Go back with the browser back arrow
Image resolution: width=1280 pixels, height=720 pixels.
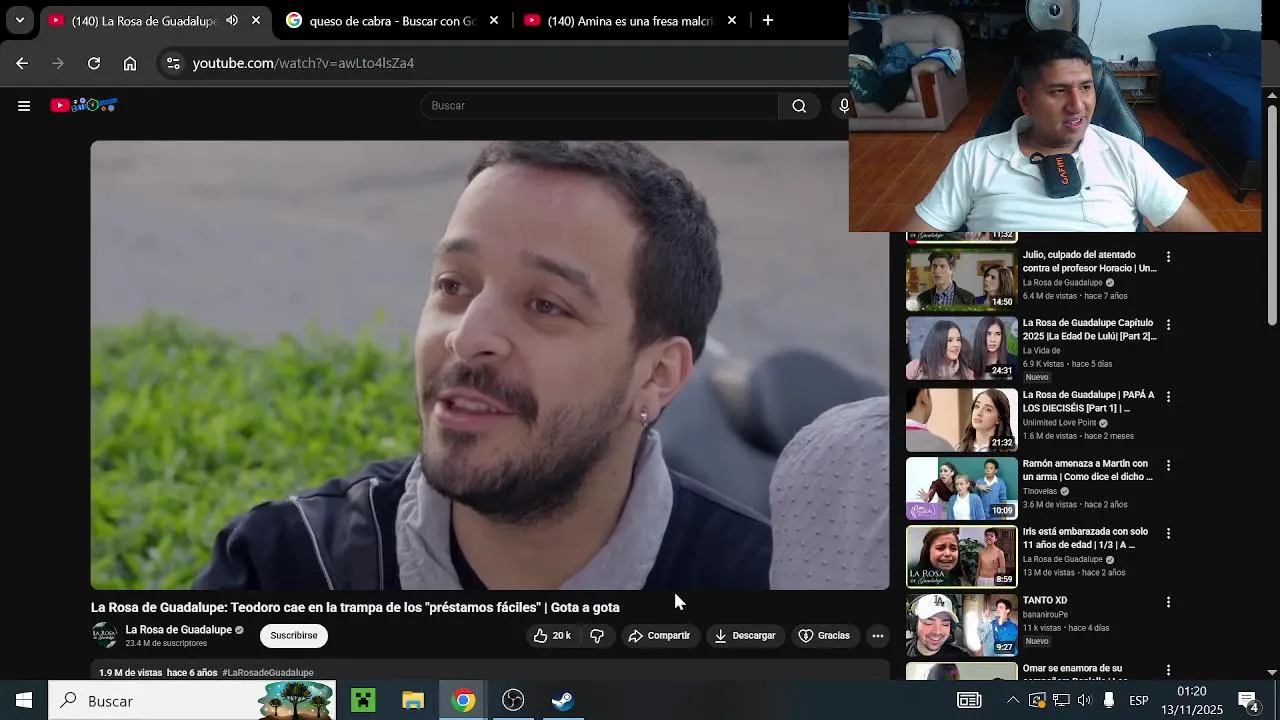22,63
